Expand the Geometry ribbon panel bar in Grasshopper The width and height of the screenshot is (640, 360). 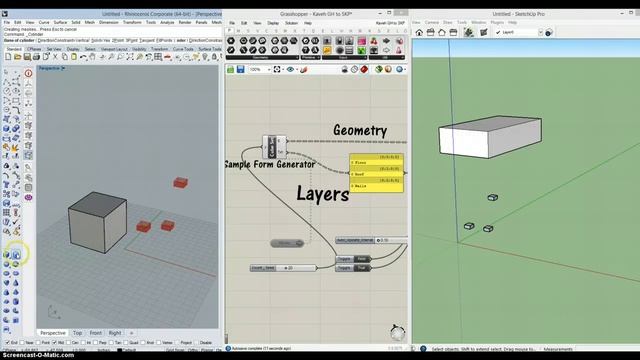263,58
